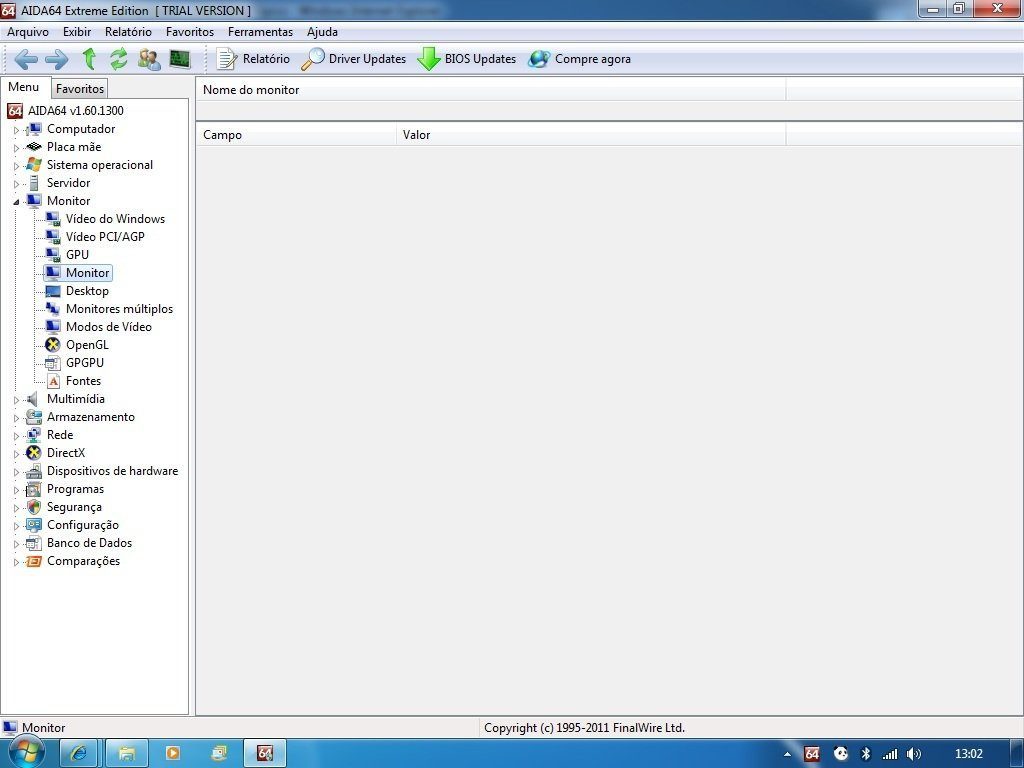Click the green up-level arrow
Image resolution: width=1024 pixels, height=768 pixels.
[89, 59]
